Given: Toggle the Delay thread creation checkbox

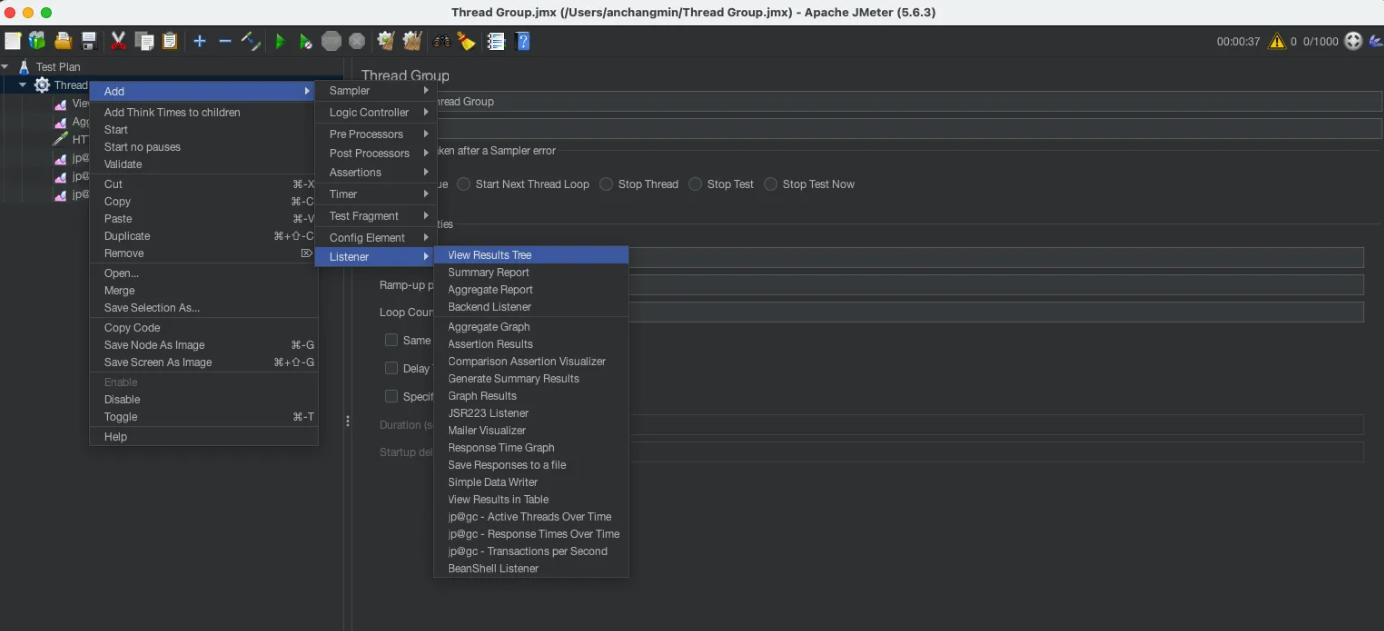Looking at the screenshot, I should click(x=392, y=368).
